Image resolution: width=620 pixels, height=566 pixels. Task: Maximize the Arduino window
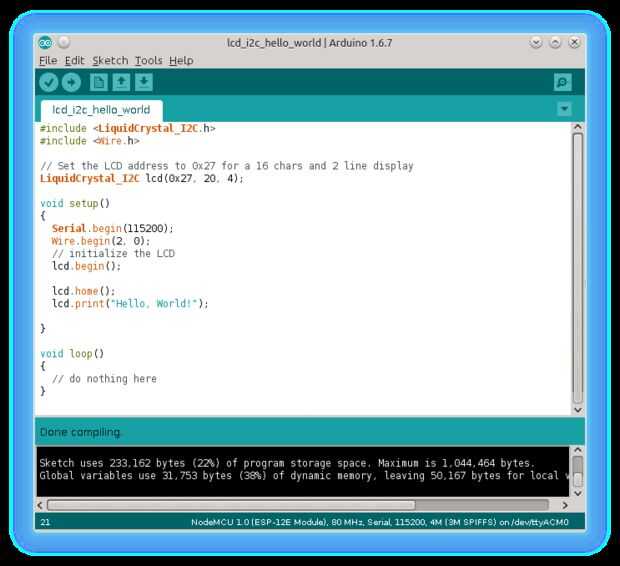[555, 42]
